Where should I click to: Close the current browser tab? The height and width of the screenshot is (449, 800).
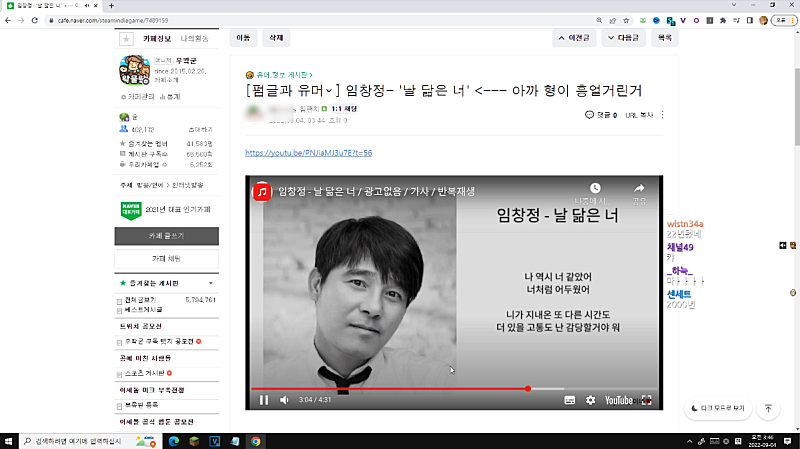tap(95, 6)
